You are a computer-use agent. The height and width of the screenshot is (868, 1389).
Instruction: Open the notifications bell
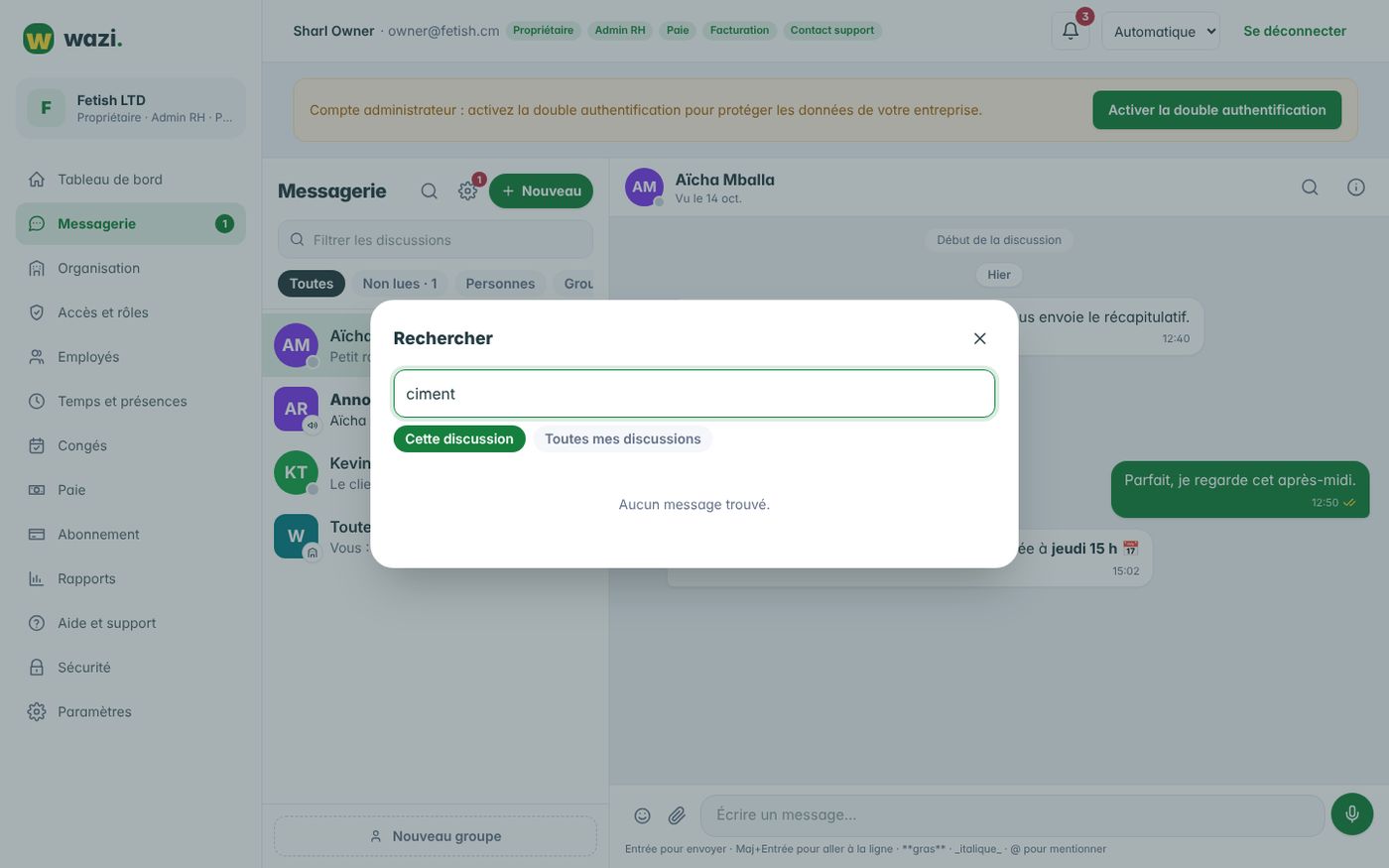pos(1071,31)
